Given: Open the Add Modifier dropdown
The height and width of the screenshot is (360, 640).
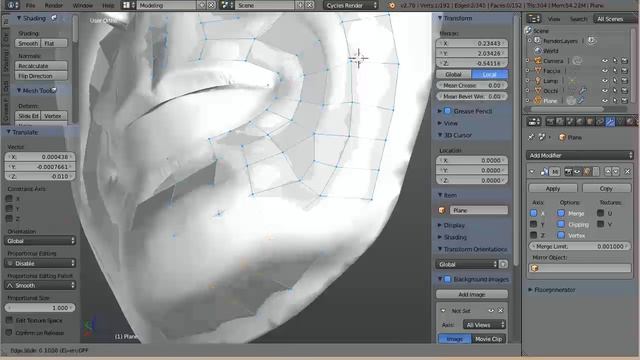Looking at the screenshot, I should tap(580, 156).
